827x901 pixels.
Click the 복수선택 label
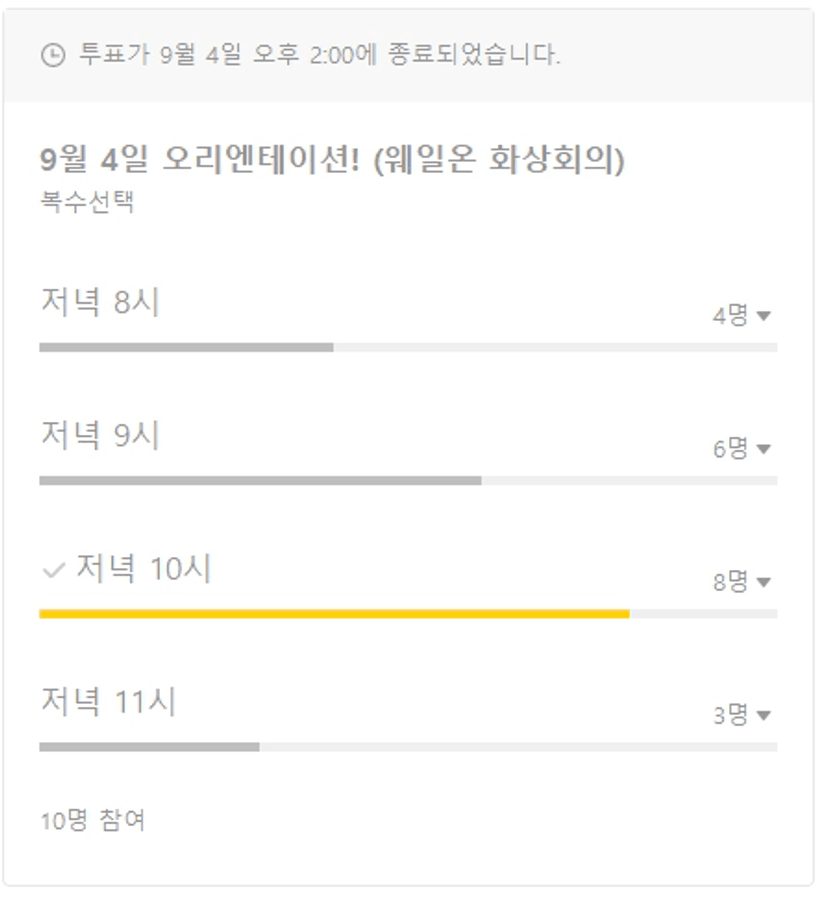[x=87, y=202]
